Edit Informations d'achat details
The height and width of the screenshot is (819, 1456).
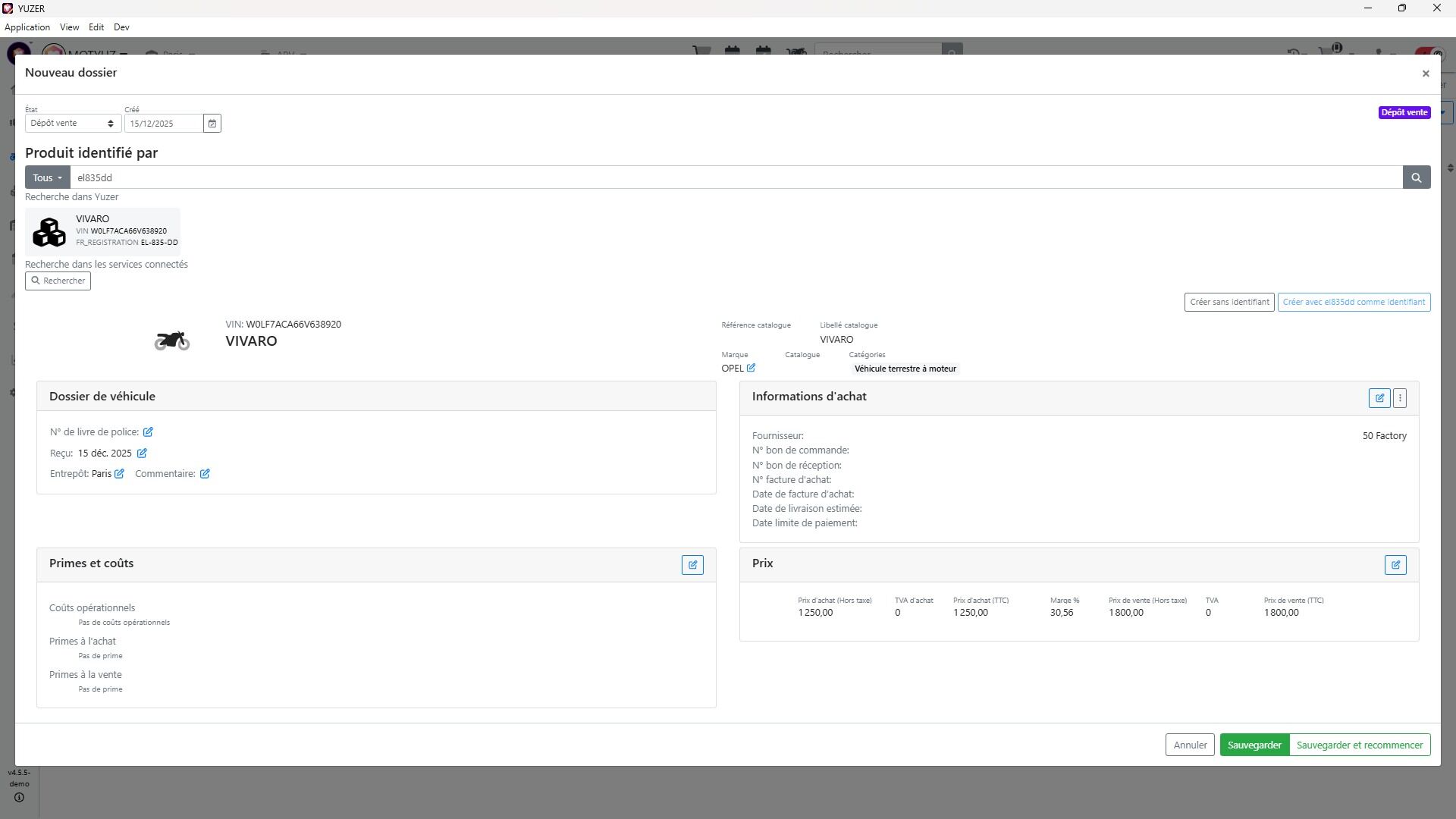[x=1379, y=398]
